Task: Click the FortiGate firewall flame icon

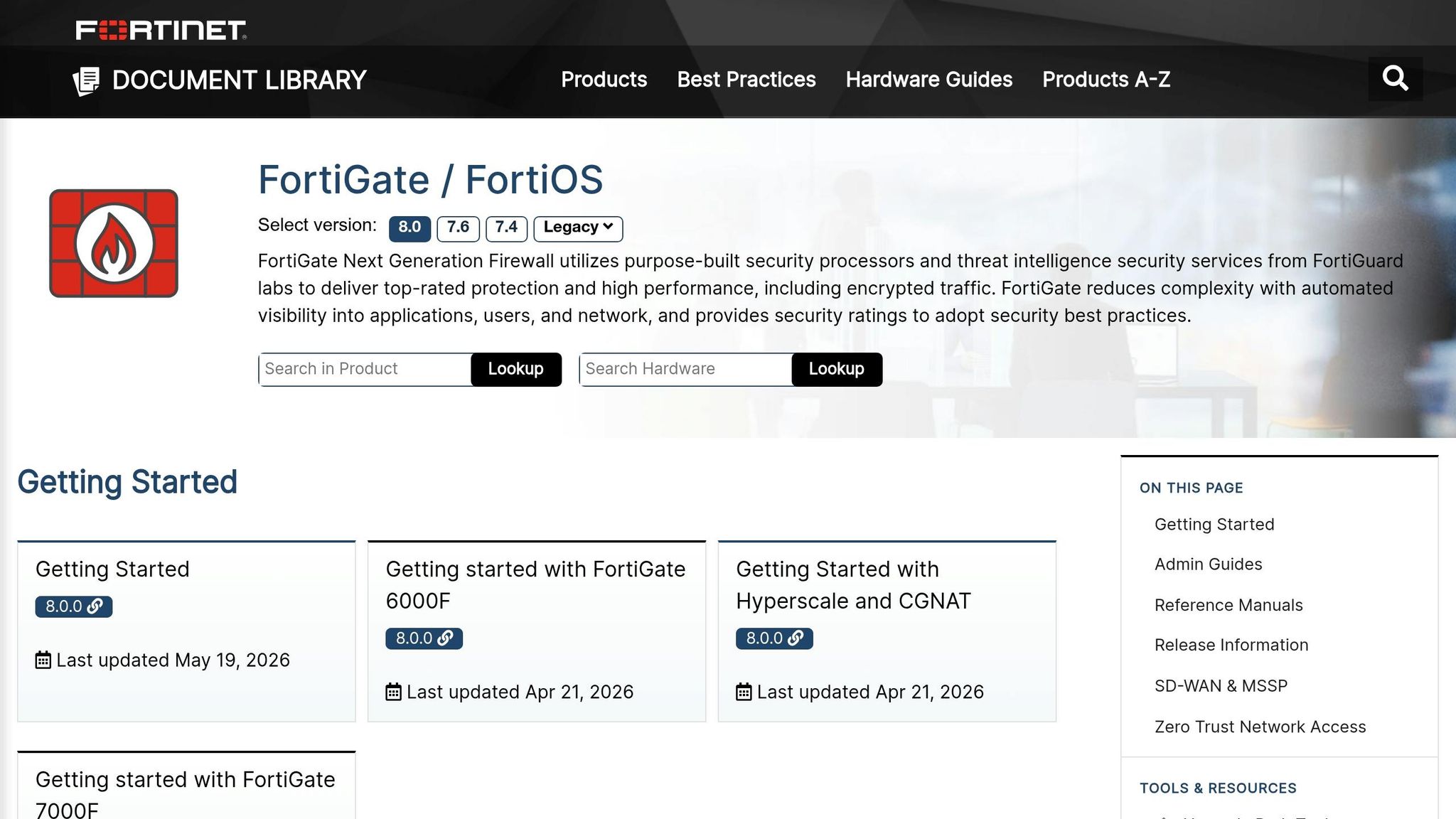Action: (x=114, y=243)
